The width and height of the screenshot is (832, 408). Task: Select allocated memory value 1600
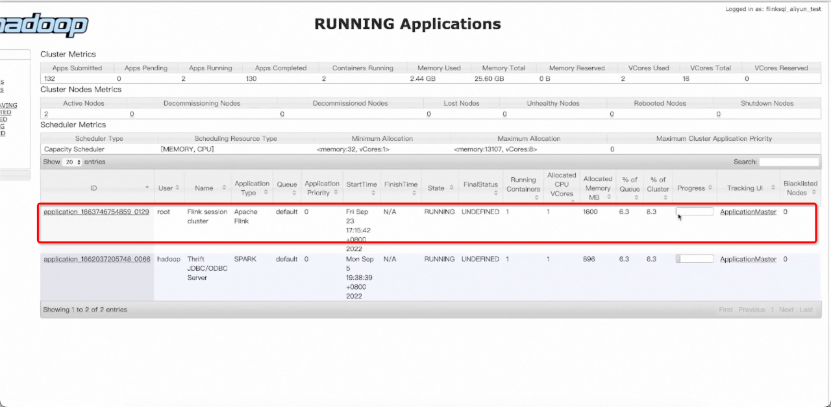click(x=590, y=212)
